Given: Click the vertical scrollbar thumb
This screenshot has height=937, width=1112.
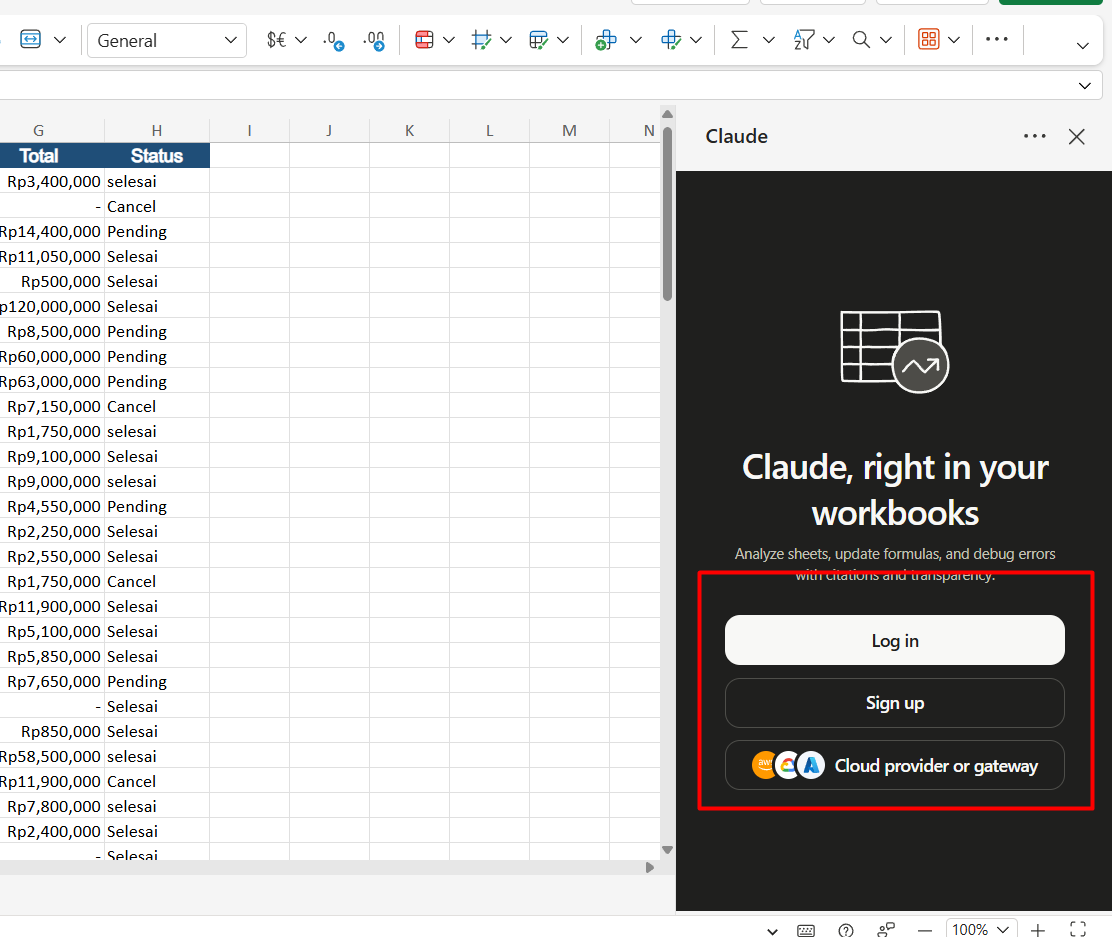Looking at the screenshot, I should coord(667,214).
